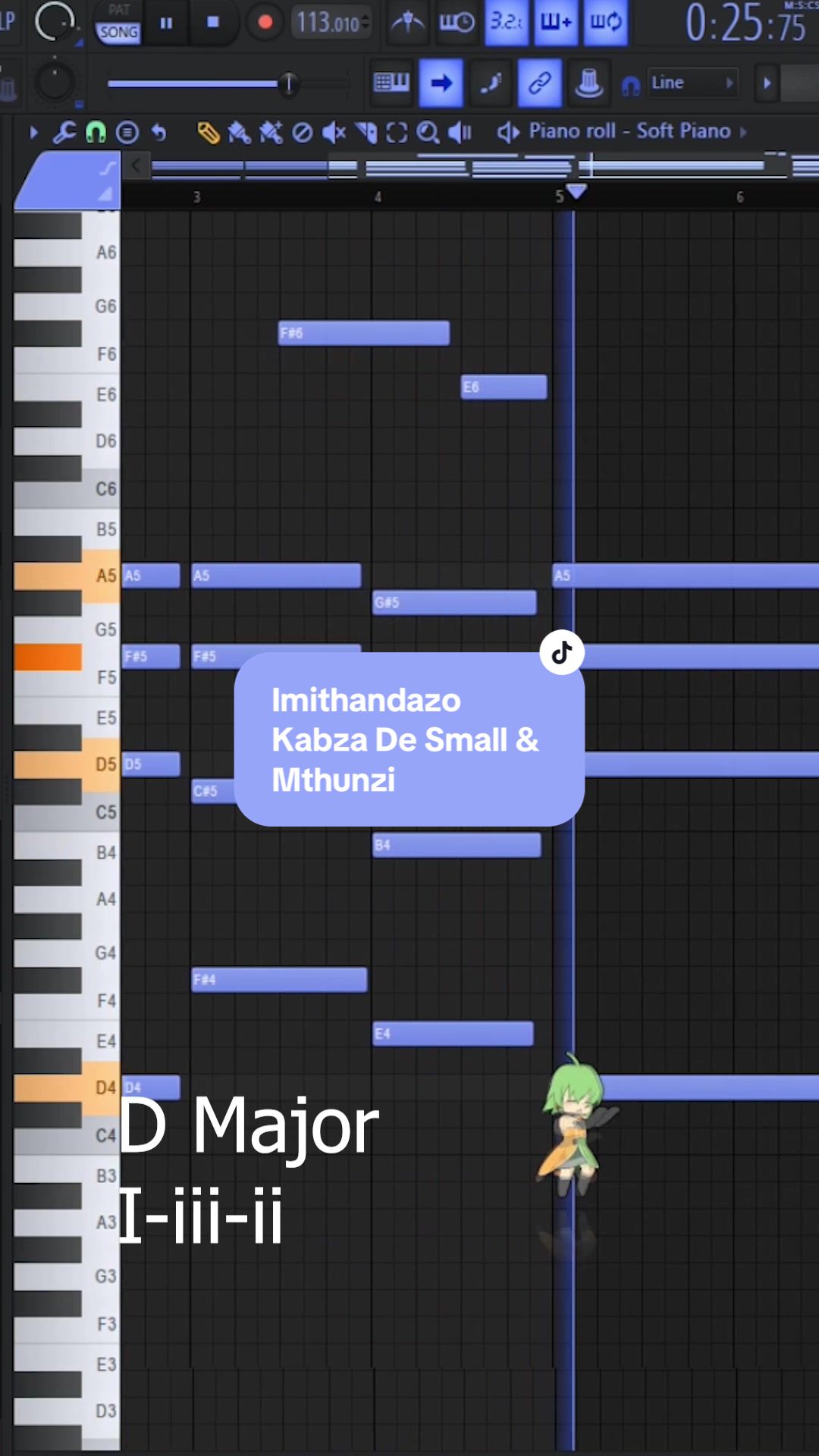Switch to PAT mode
This screenshot has height=1456, width=819.
pos(118,10)
